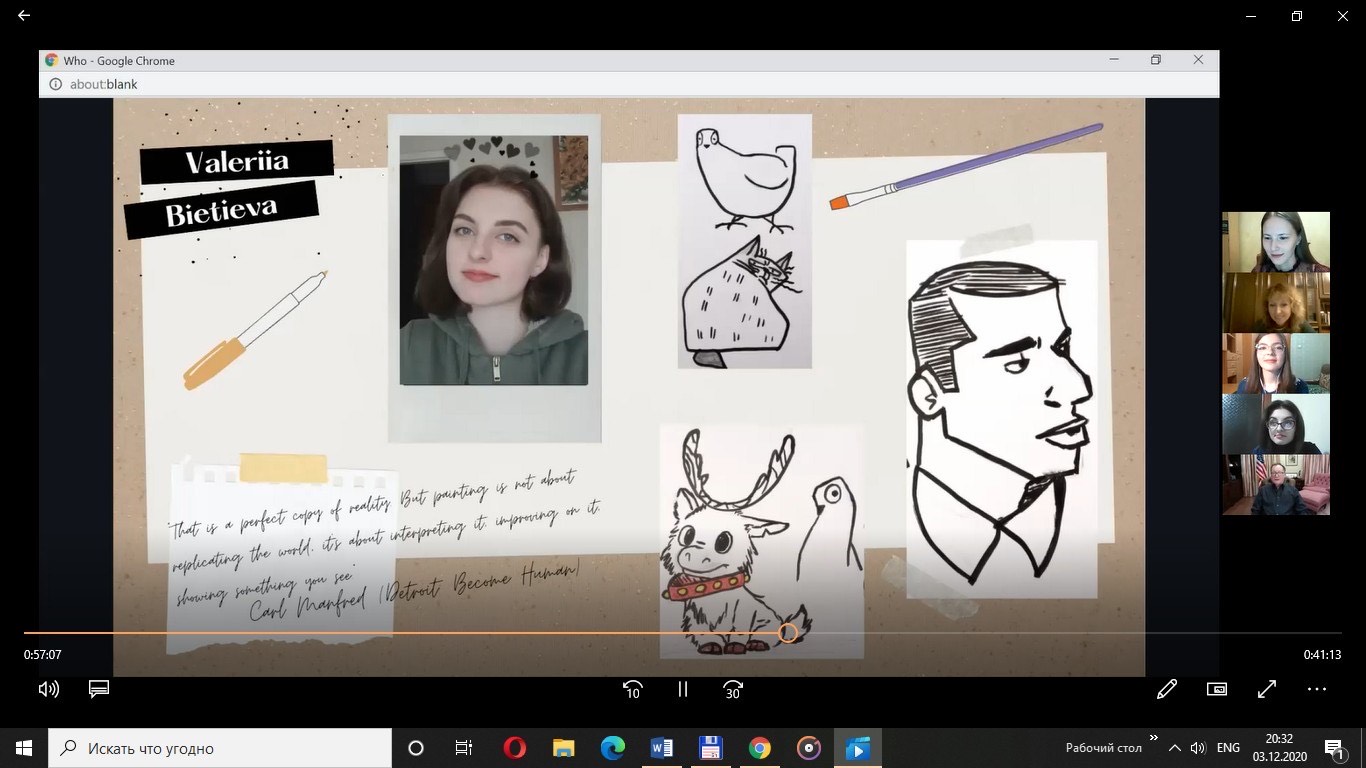Open Opera browser from the taskbar
The height and width of the screenshot is (768, 1366).
[x=515, y=748]
